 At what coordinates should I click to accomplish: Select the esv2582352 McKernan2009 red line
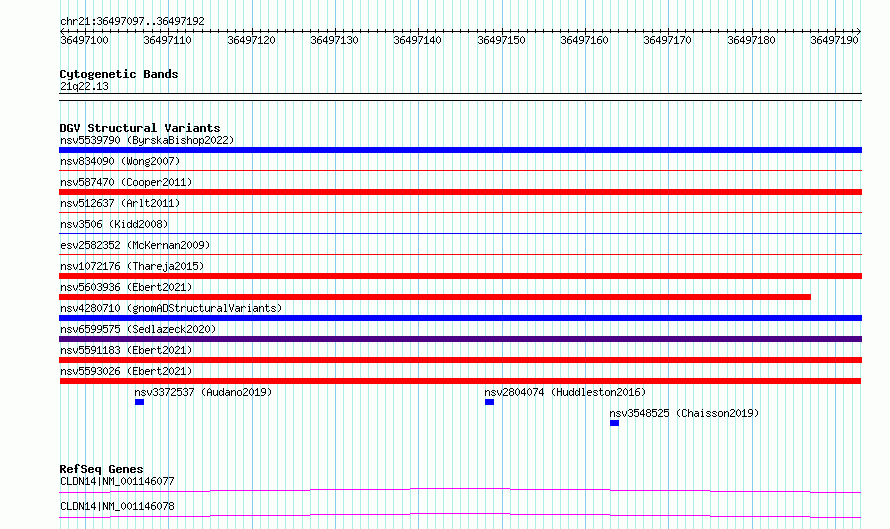point(460,254)
